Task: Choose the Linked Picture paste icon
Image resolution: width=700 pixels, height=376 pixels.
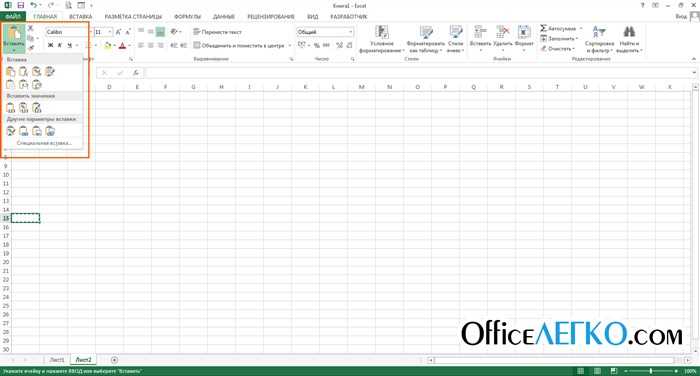Action: click(x=50, y=131)
